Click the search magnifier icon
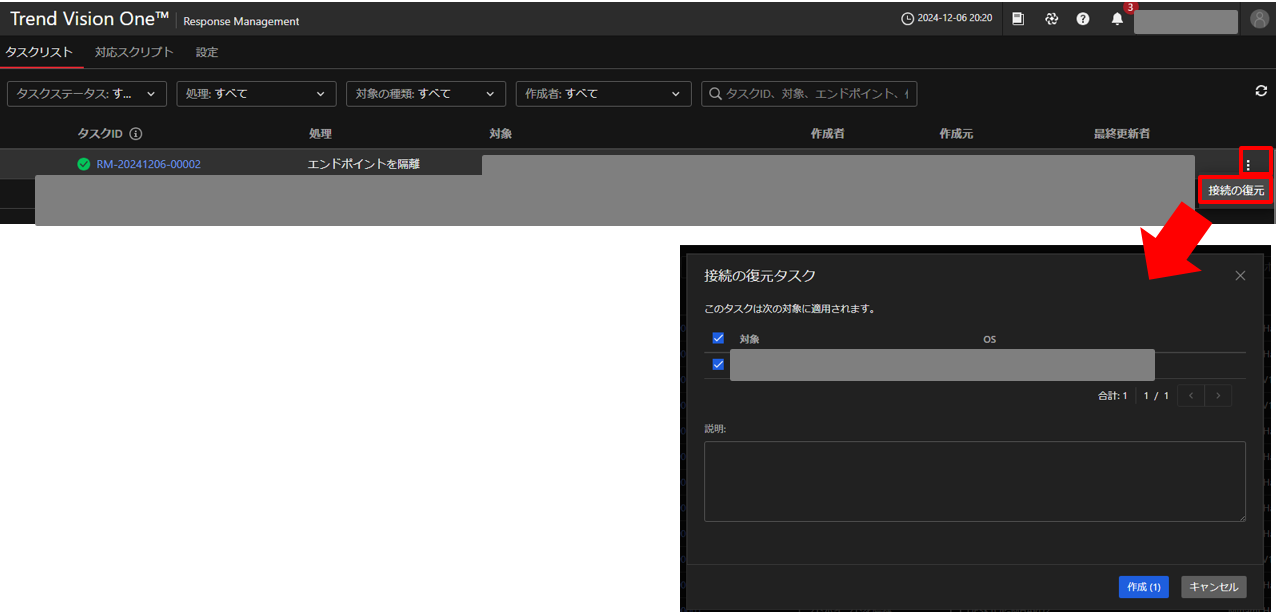 click(x=716, y=94)
